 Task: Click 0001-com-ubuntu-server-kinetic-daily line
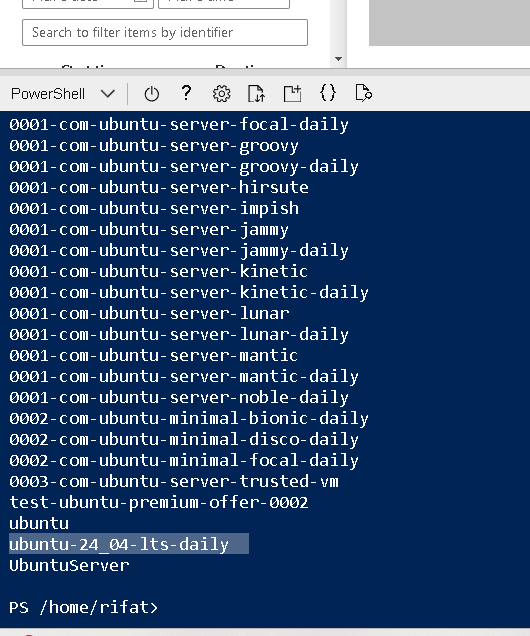(x=189, y=292)
